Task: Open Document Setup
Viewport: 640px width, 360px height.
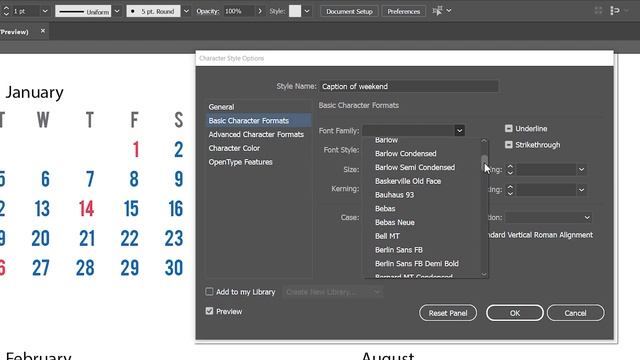Action: point(349,11)
